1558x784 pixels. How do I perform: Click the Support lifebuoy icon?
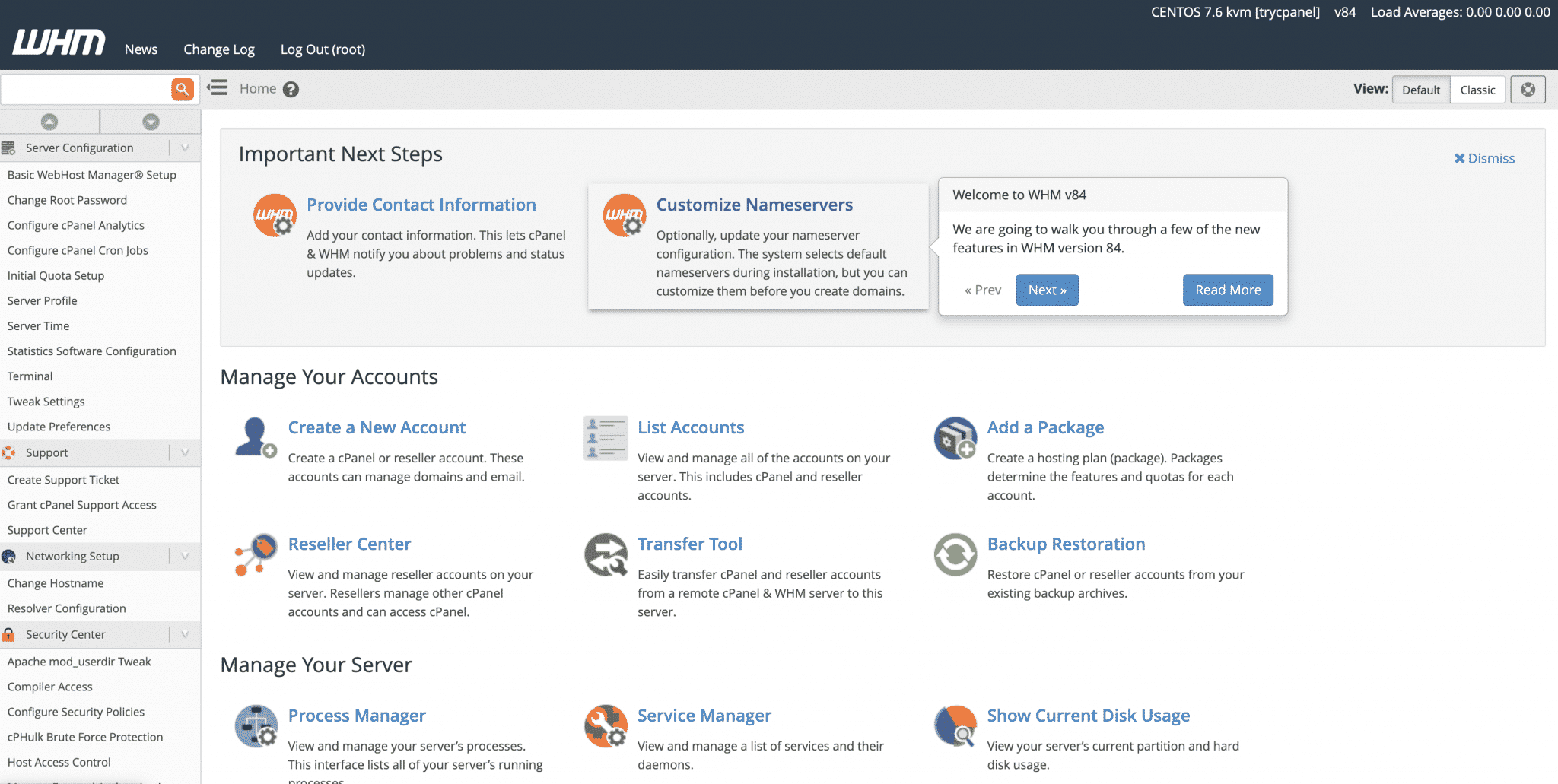(9, 452)
